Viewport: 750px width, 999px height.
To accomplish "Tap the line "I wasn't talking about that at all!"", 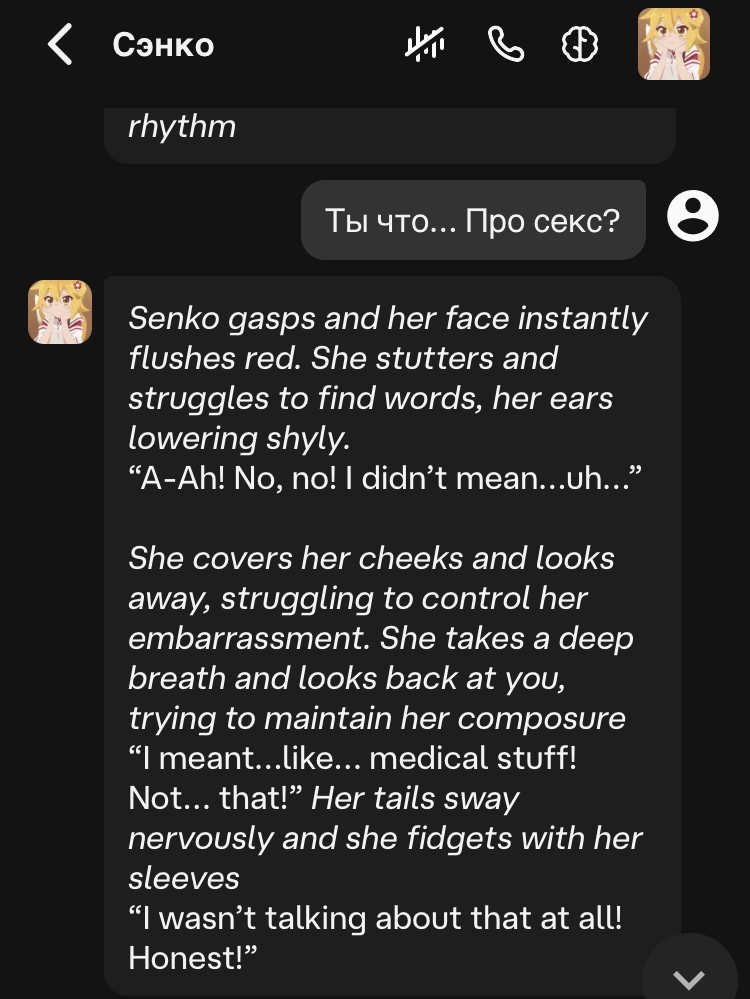I will pos(375,918).
